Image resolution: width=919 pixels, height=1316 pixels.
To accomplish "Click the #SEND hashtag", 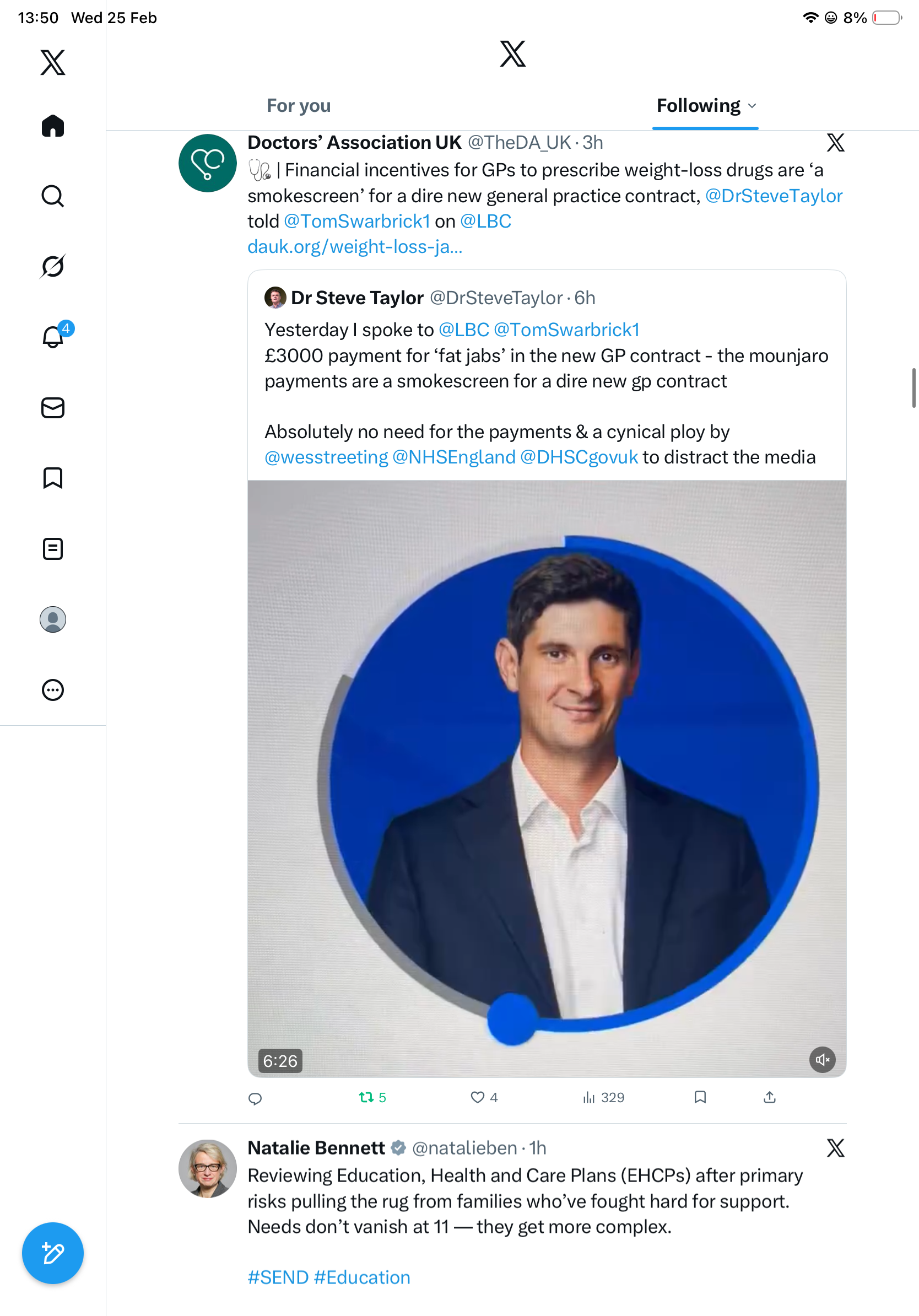I will pos(278,1277).
